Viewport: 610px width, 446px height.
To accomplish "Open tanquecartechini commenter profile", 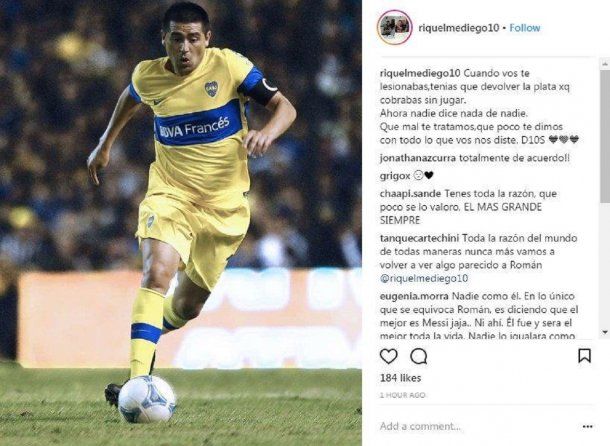I will point(420,238).
